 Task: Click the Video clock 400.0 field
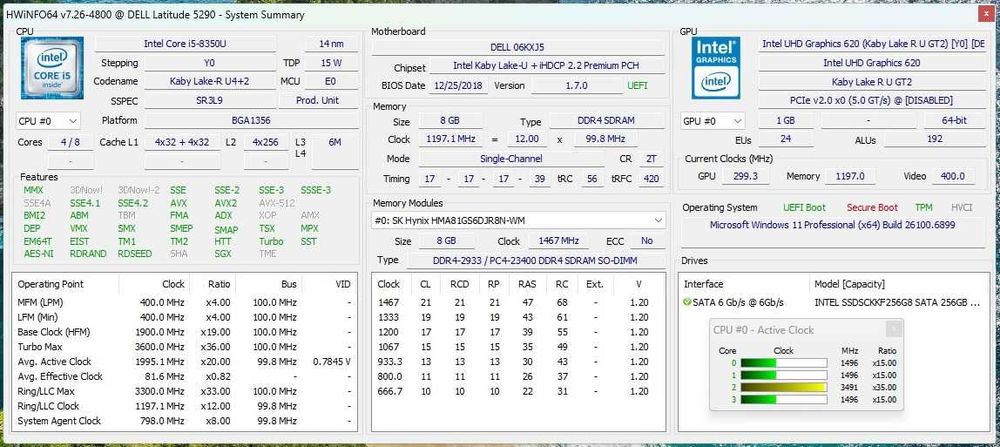(x=953, y=176)
